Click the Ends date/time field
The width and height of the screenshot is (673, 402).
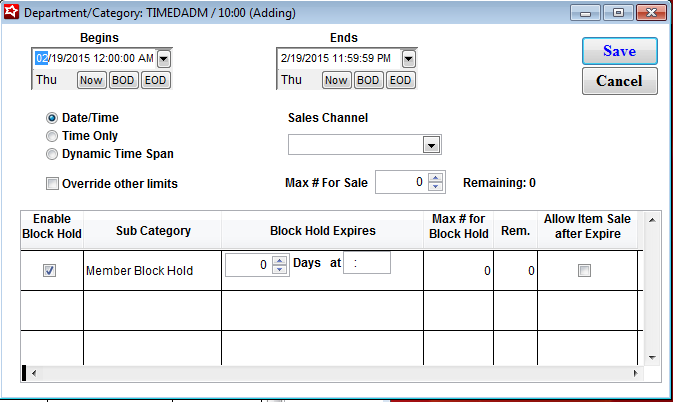340,58
